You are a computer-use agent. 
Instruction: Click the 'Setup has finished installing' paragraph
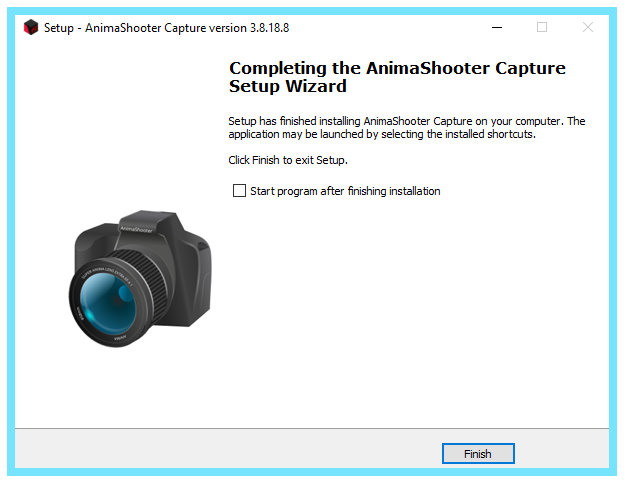[407, 127]
